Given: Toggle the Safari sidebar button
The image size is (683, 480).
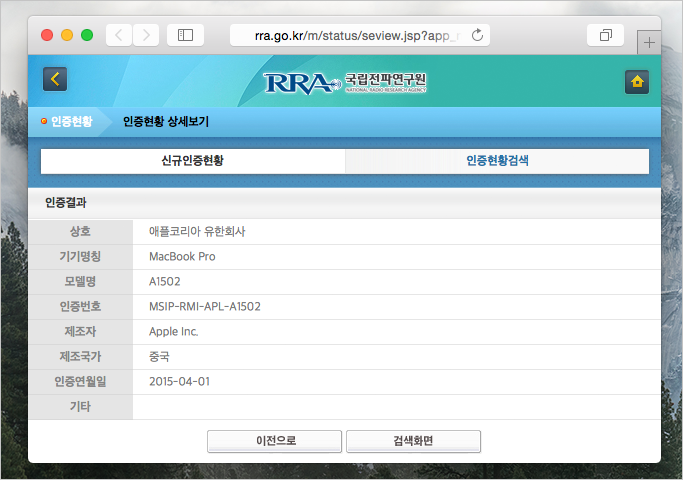Looking at the screenshot, I should click(186, 35).
